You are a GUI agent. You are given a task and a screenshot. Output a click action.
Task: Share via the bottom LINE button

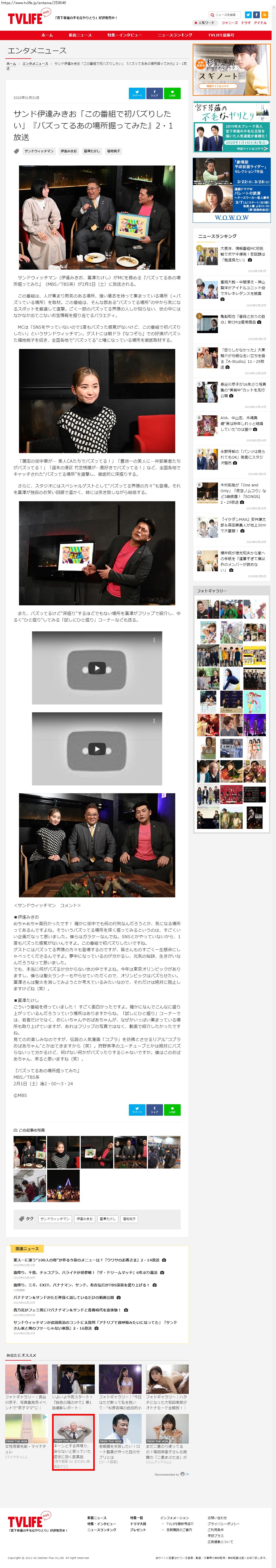(172, 1110)
